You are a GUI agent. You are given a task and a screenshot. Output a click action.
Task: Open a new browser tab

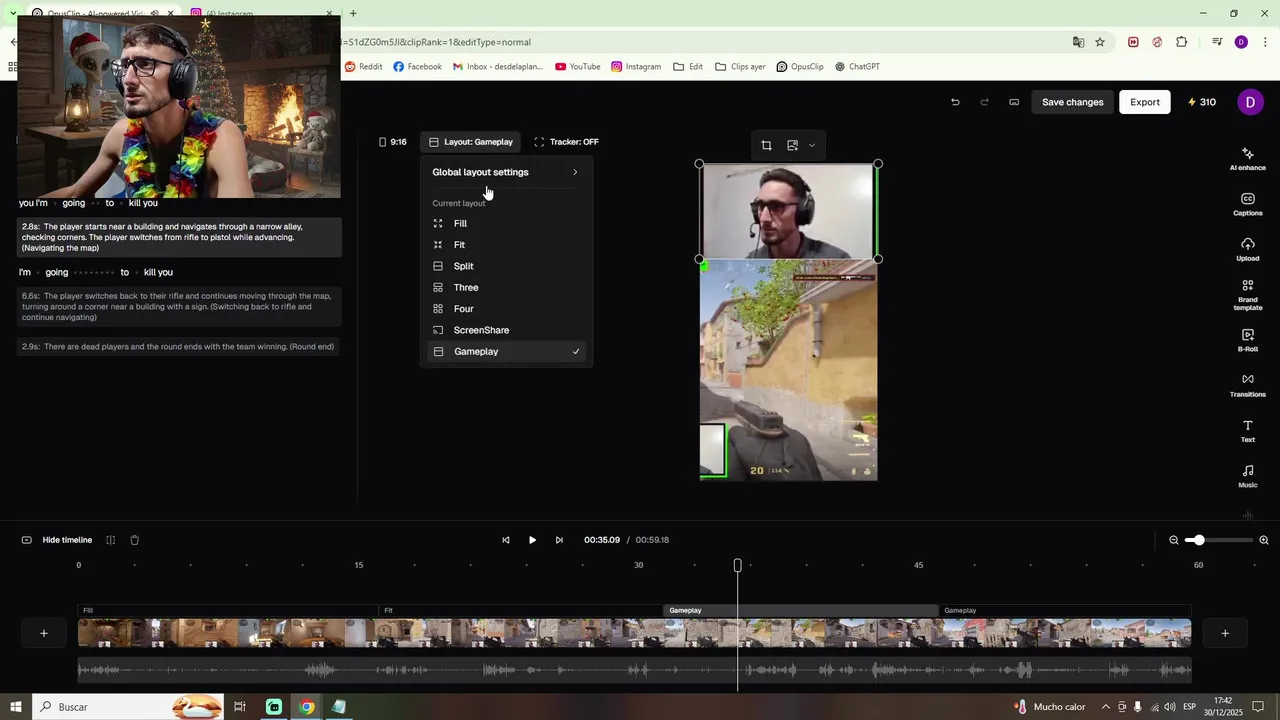coord(353,14)
